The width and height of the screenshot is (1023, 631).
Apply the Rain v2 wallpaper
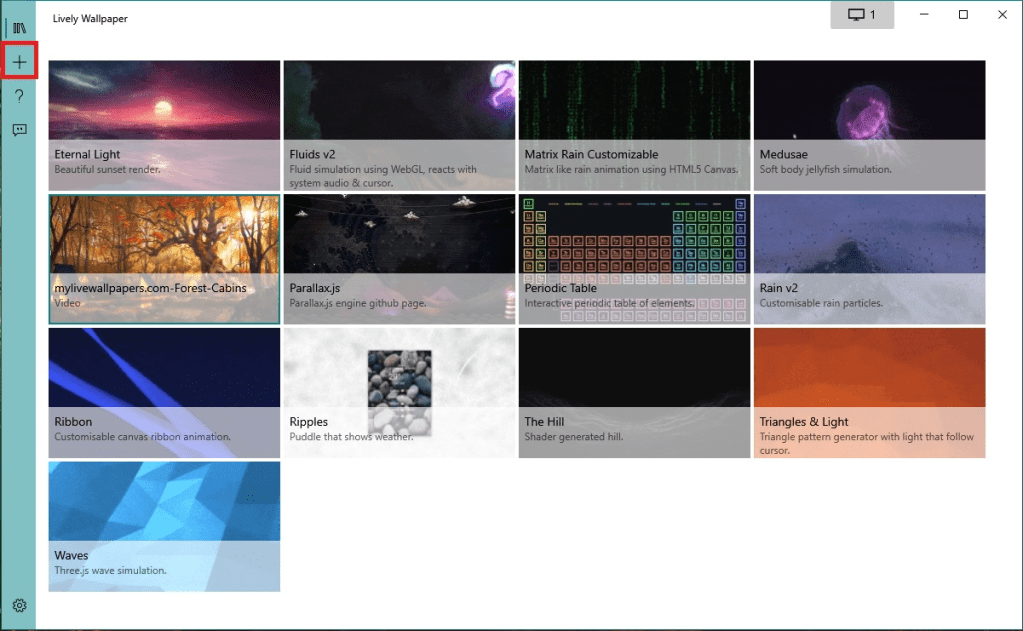click(x=868, y=256)
